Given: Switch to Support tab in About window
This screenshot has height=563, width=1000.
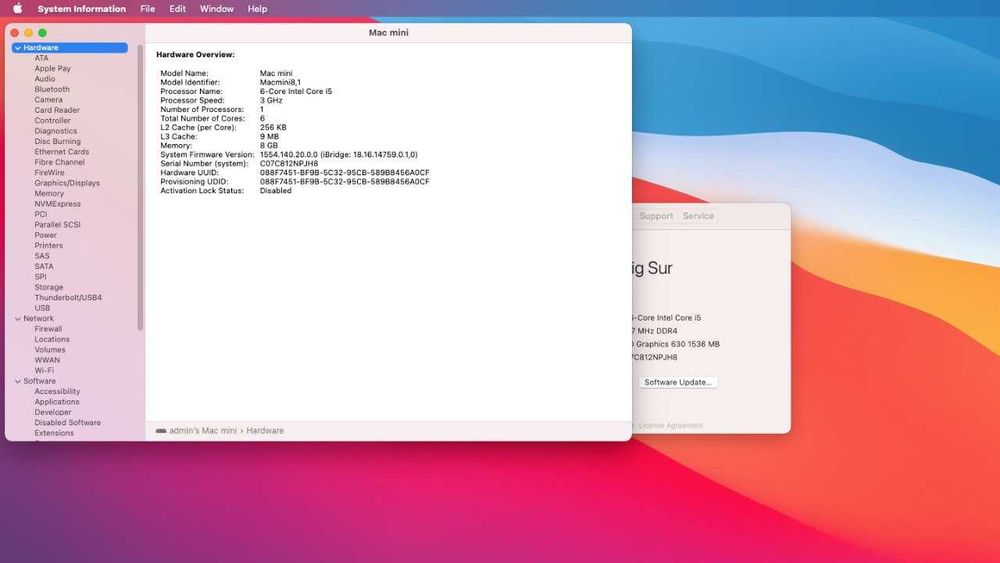Looking at the screenshot, I should tap(656, 216).
